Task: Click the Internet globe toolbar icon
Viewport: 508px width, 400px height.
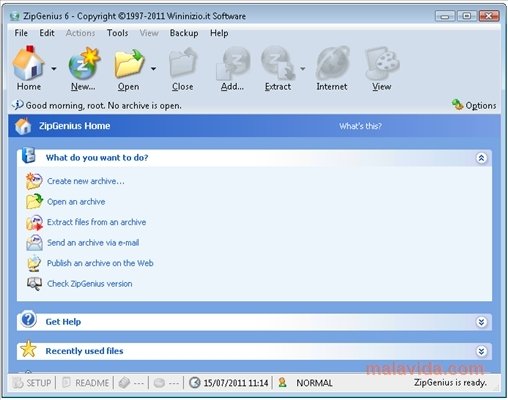Action: (332, 64)
